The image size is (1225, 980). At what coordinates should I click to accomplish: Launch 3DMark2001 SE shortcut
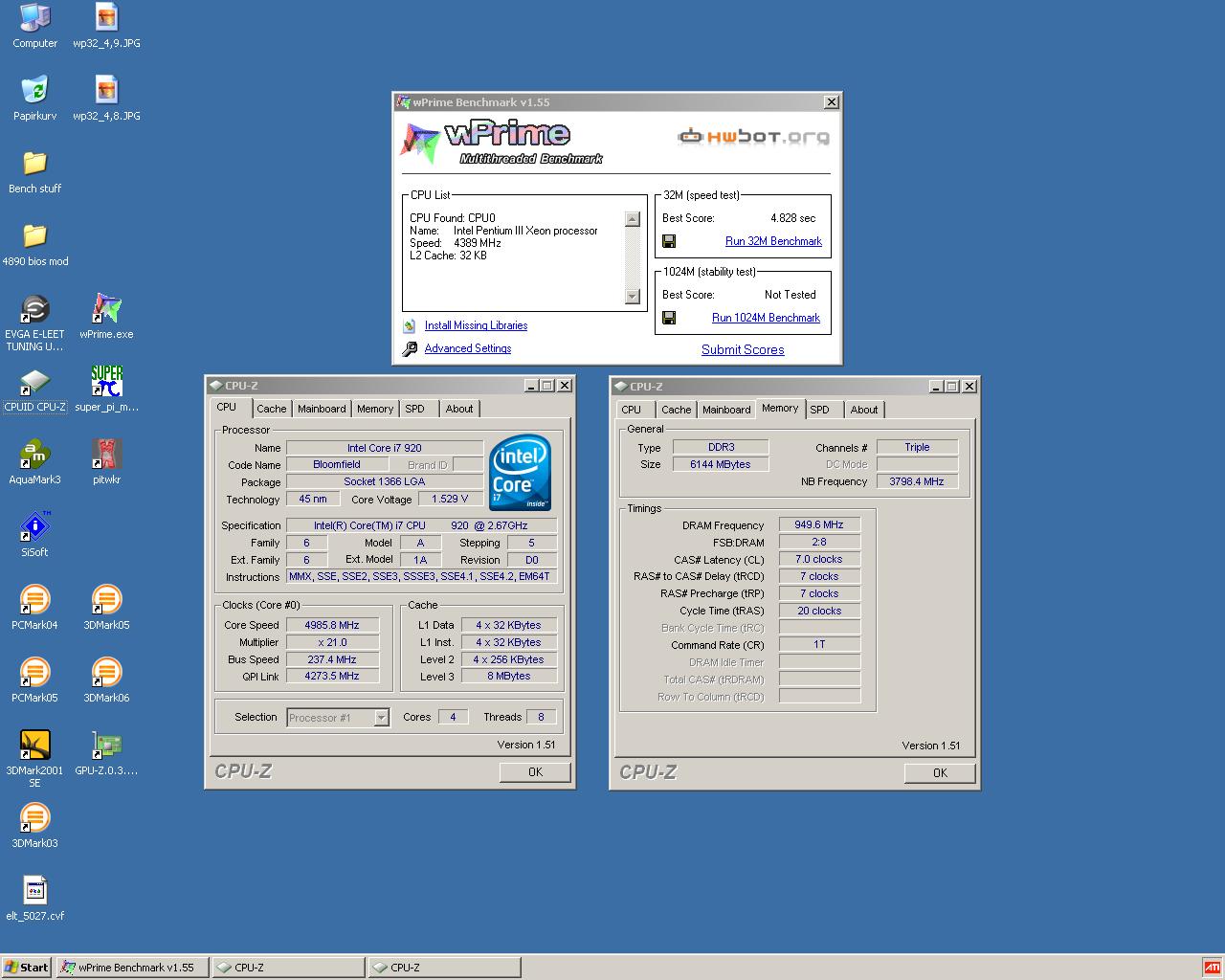(34, 759)
